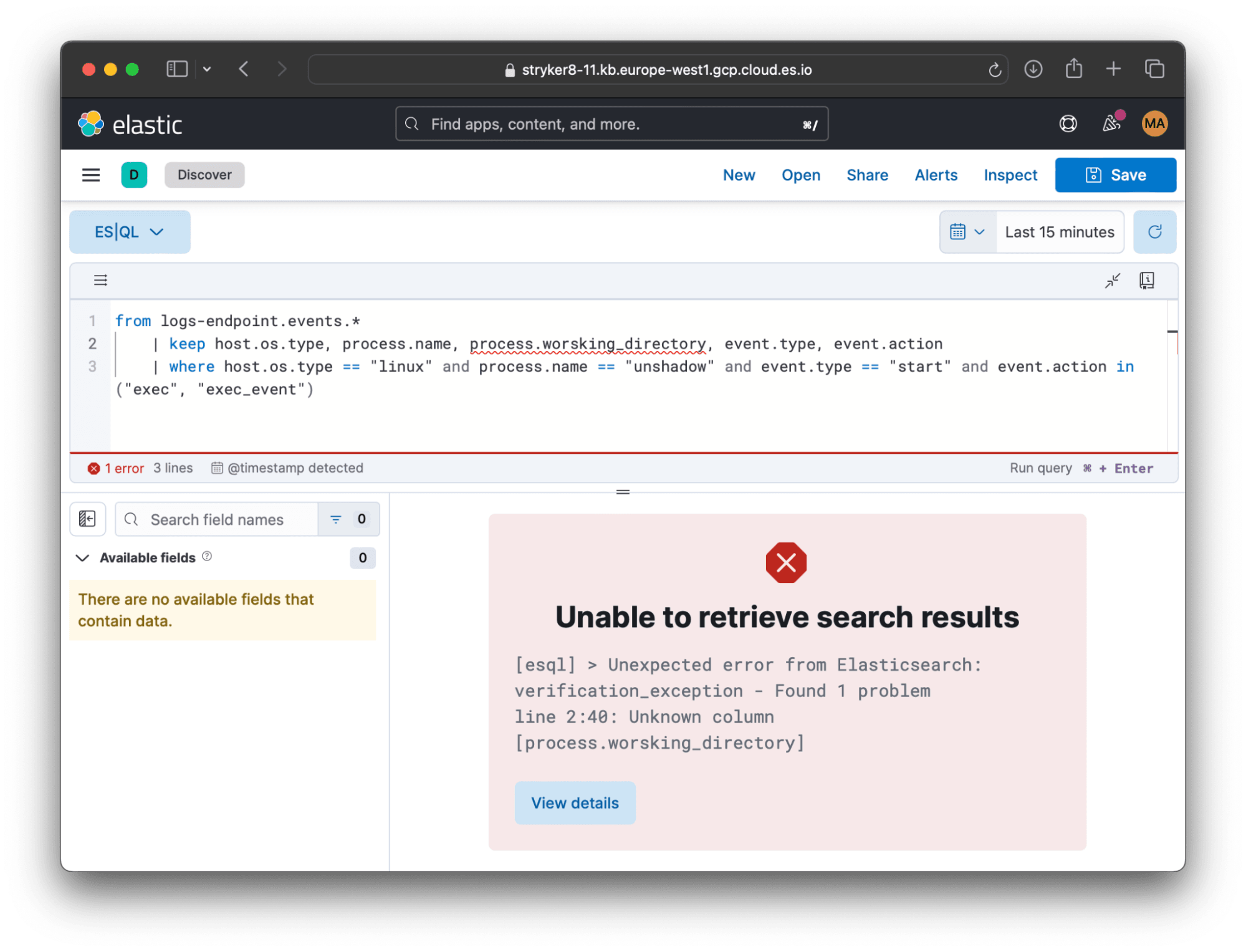This screenshot has height=952, width=1246.
Task: Click Available fields info icon
Action: pyautogui.click(x=207, y=557)
